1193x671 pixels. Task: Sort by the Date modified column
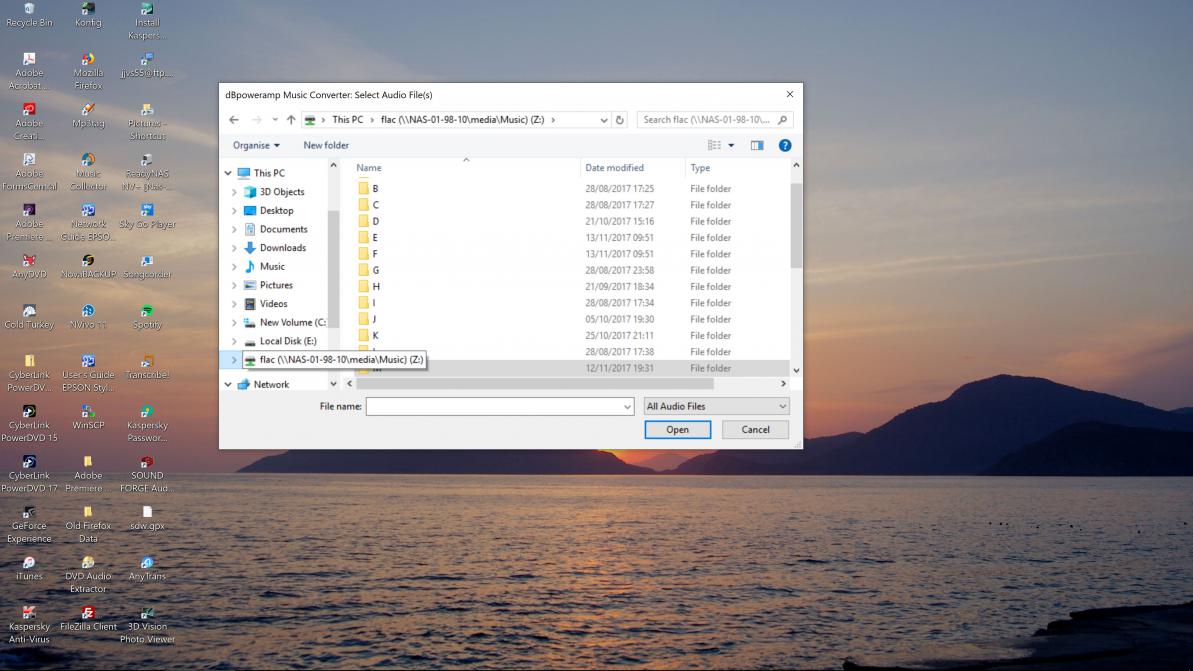coord(614,168)
